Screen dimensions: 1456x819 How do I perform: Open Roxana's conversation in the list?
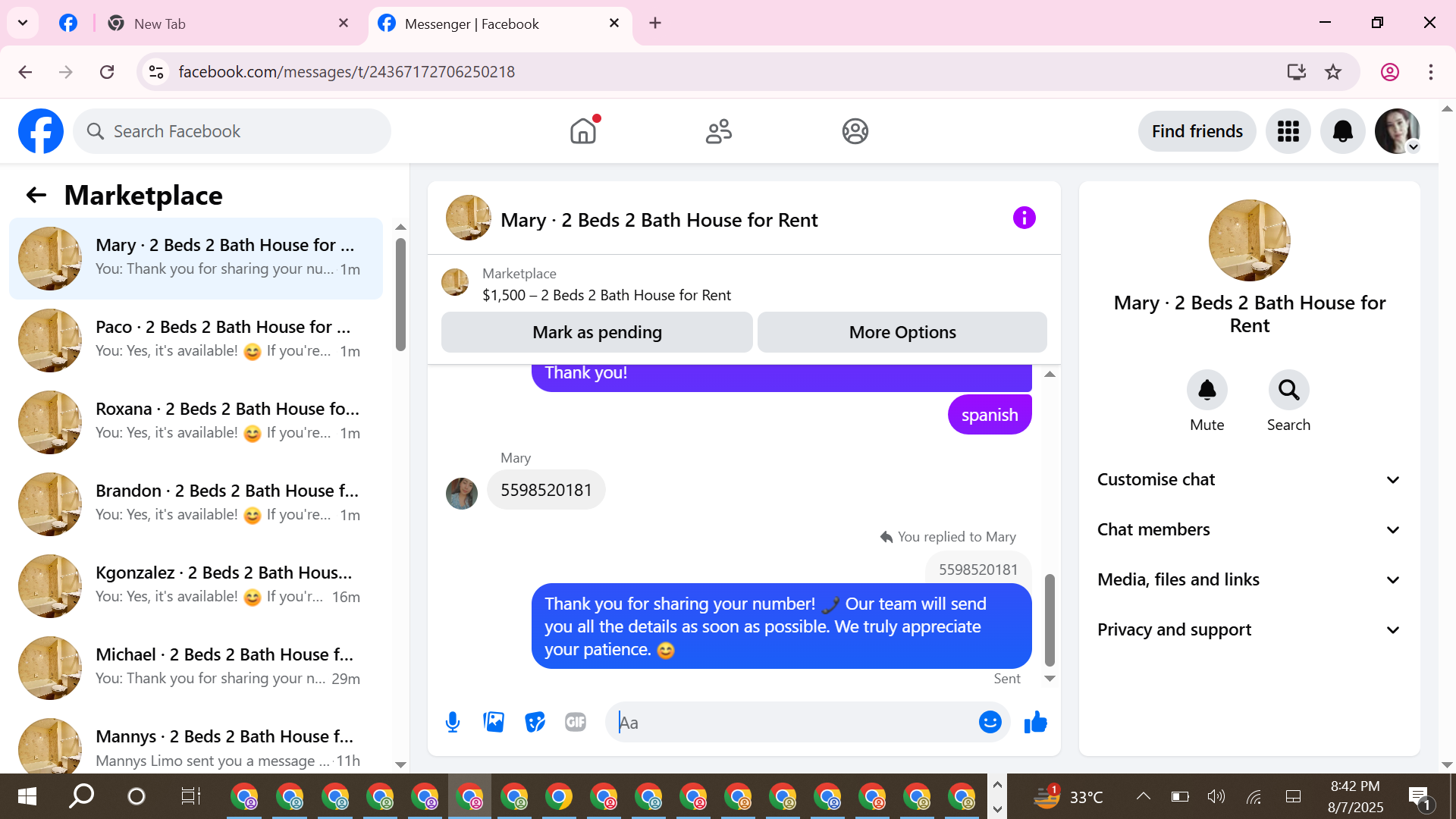pos(196,422)
